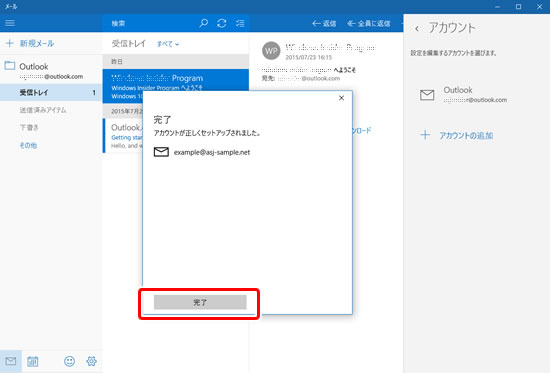Click the Outlook account name in sidebar
Screen dimensions: 550x373
click(34, 66)
